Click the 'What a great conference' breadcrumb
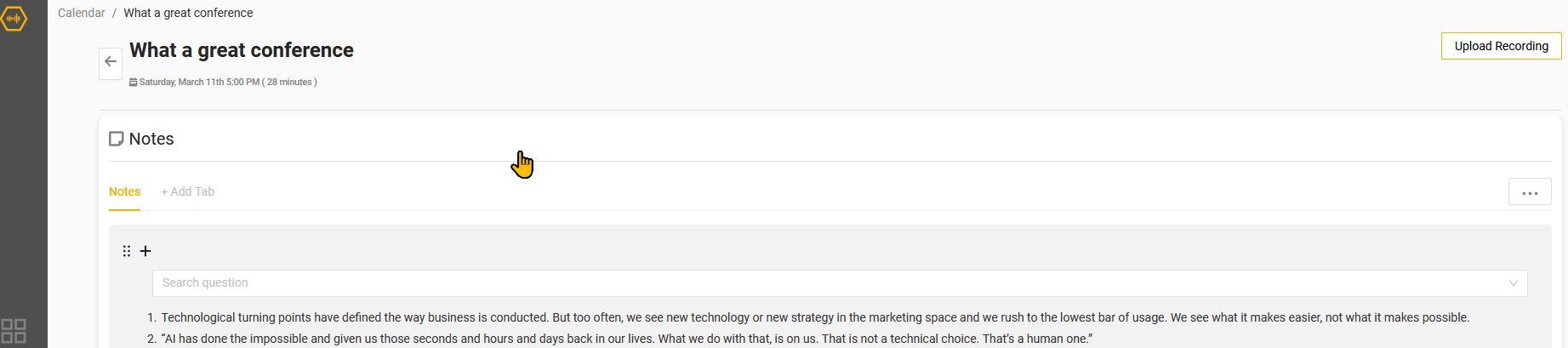 [x=188, y=13]
